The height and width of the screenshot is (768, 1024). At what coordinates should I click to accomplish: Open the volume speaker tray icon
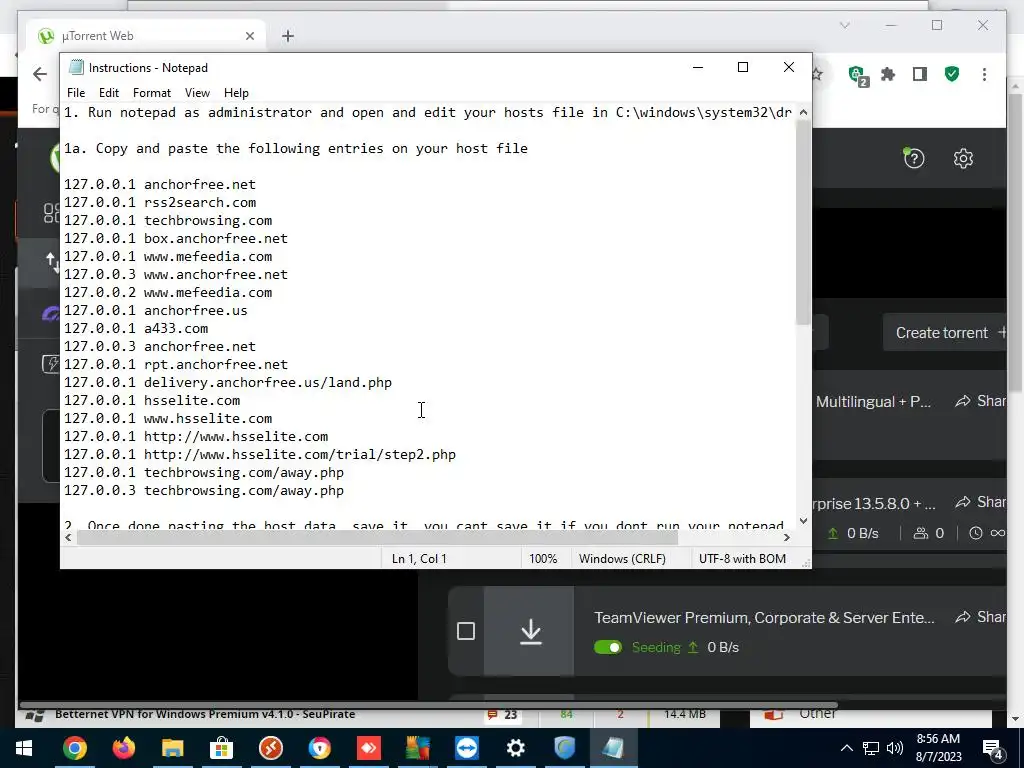tap(895, 748)
